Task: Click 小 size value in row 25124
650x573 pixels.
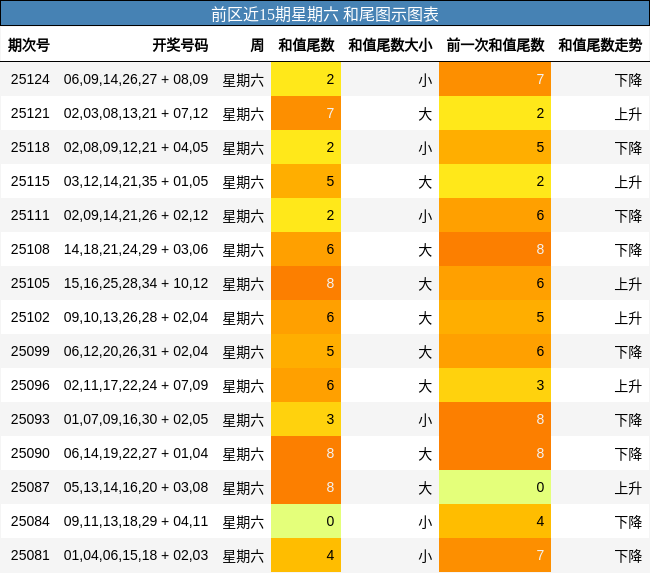Action: 425,80
